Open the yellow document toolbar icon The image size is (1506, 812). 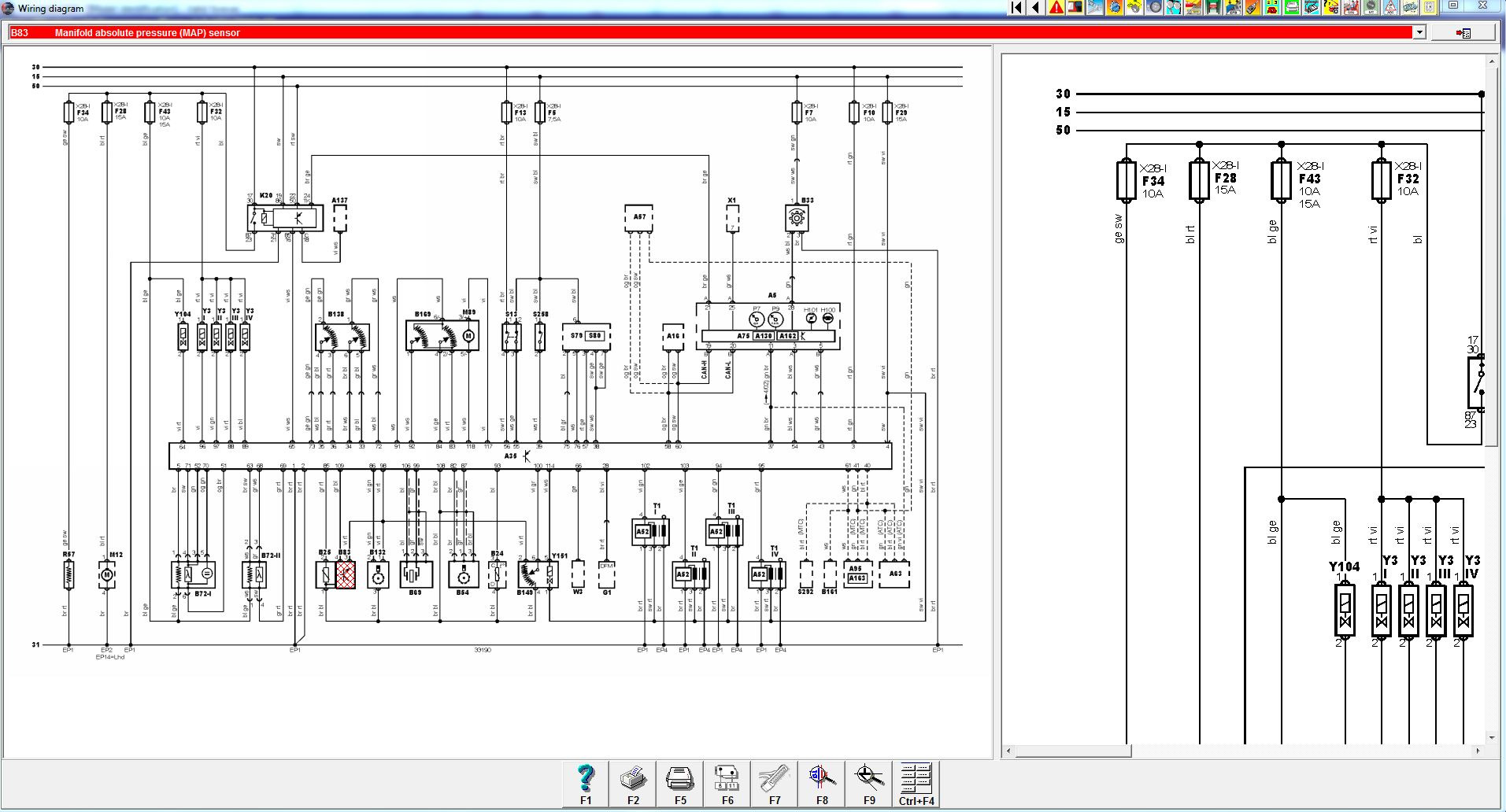click(x=1430, y=7)
